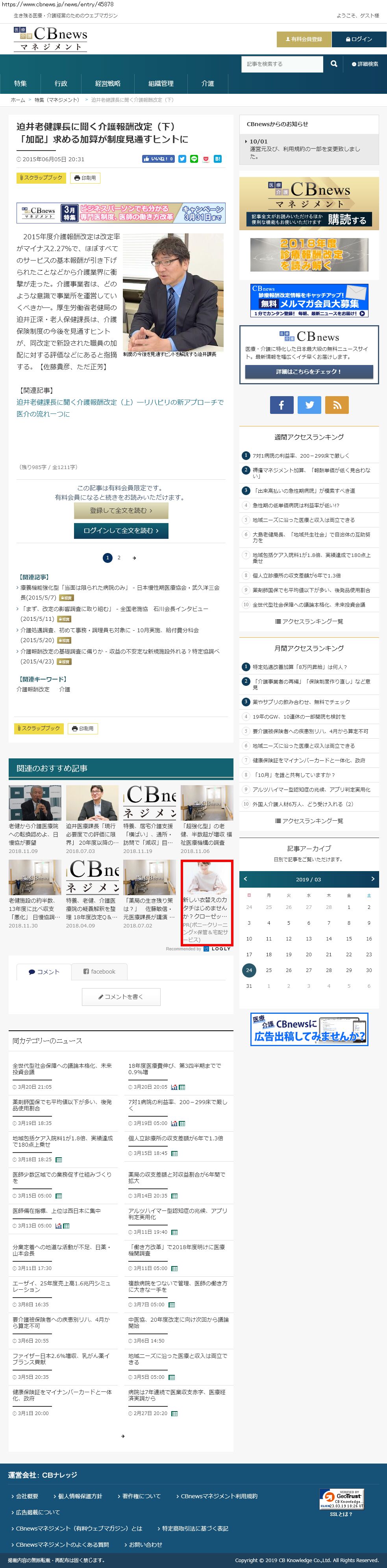The width and height of the screenshot is (387, 1568).
Task: Switch to the facebook comments tab
Action: point(99,972)
